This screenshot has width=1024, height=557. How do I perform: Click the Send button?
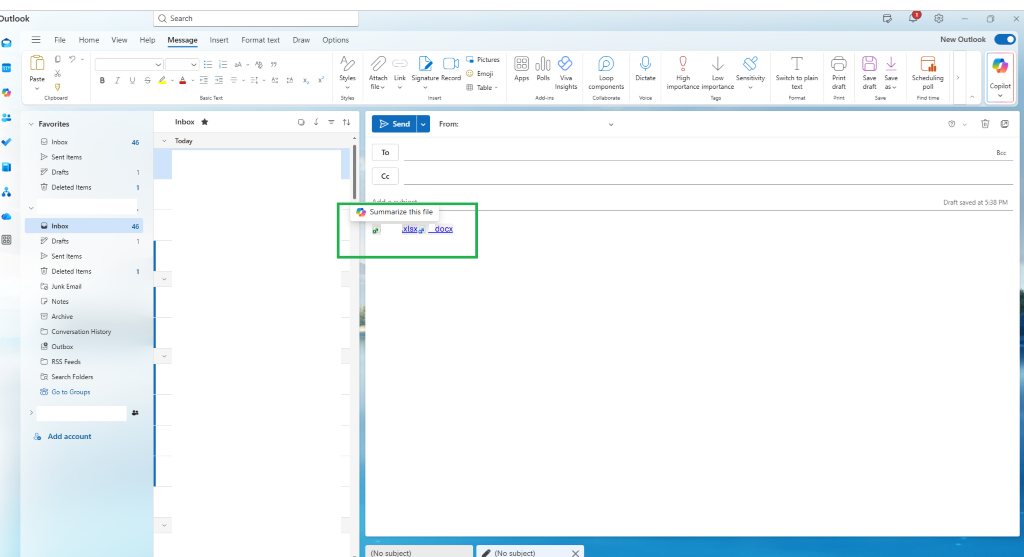[394, 124]
